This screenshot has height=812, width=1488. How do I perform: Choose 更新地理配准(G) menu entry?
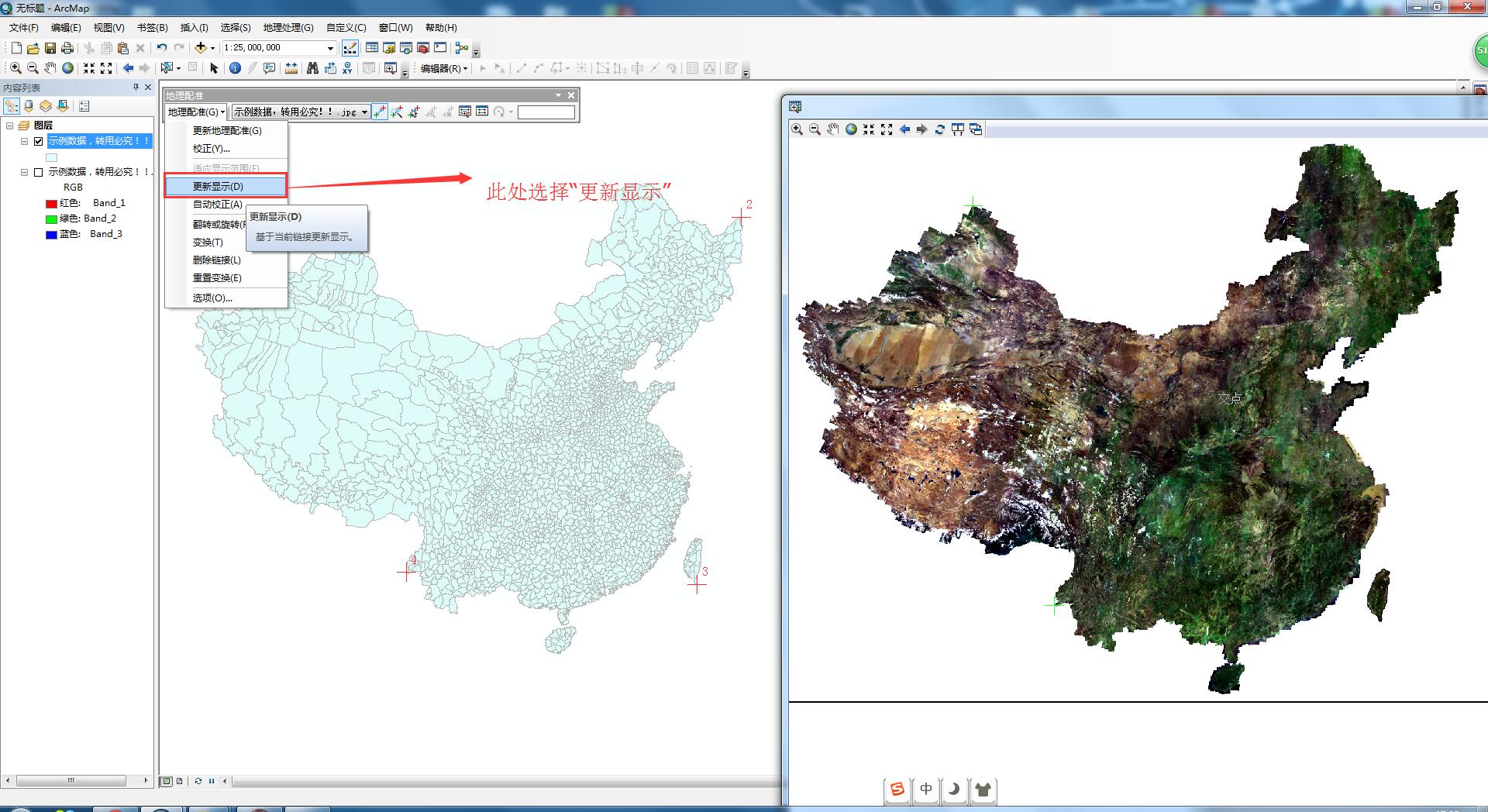[226, 130]
